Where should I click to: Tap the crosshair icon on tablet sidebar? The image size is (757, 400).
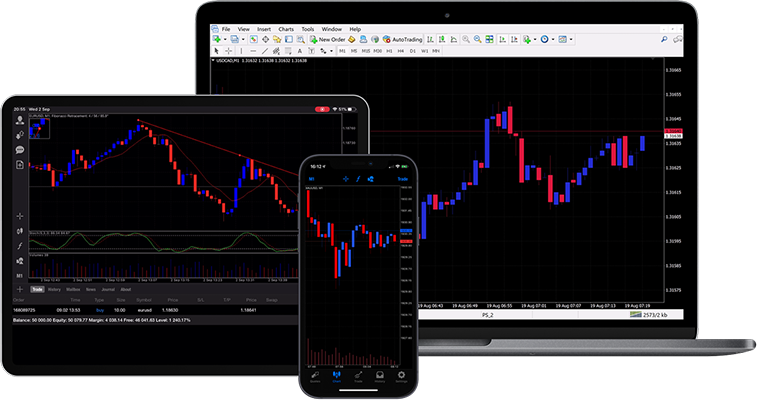pos(19,216)
